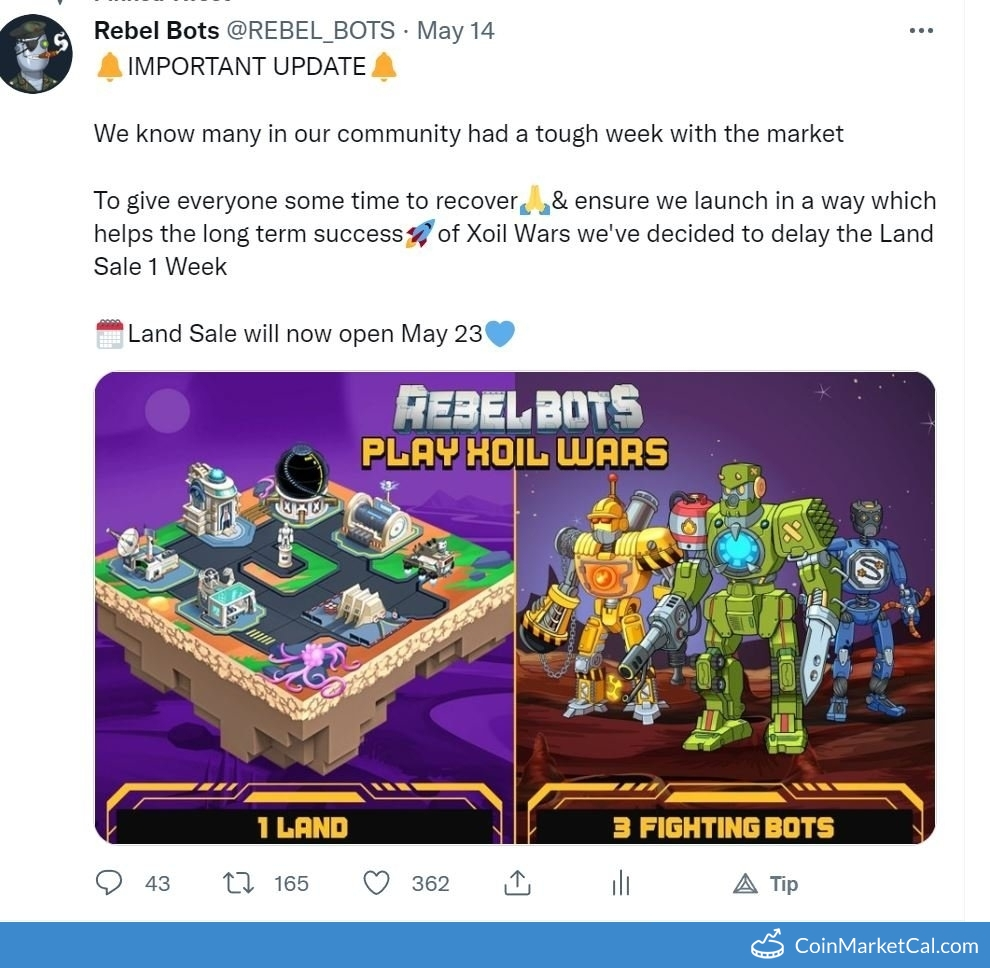Open the reply comment icon
The image size is (990, 968).
click(109, 883)
